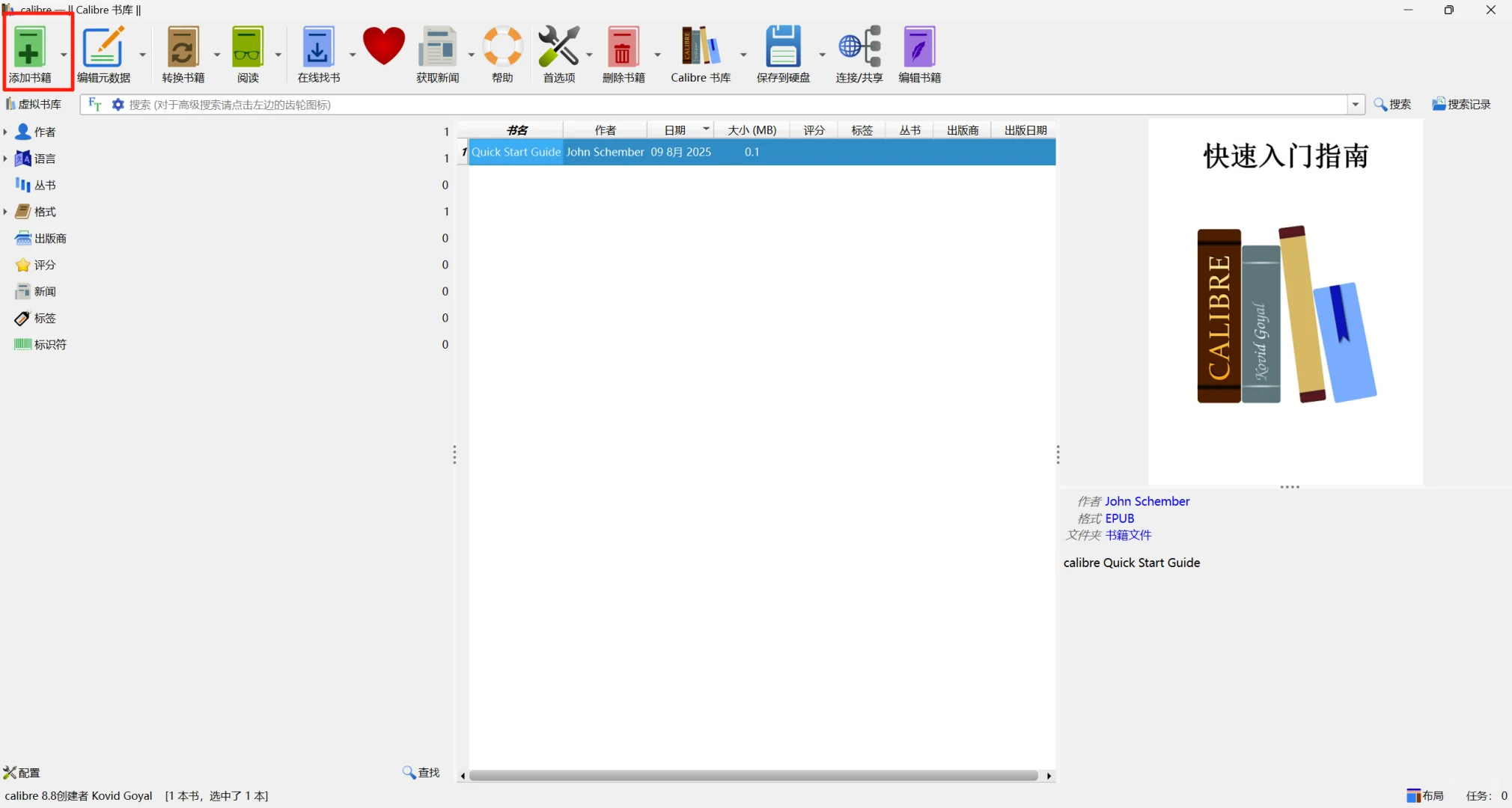Open 书籍文件 folder link
Image resolution: width=1512 pixels, height=808 pixels.
(x=1129, y=535)
